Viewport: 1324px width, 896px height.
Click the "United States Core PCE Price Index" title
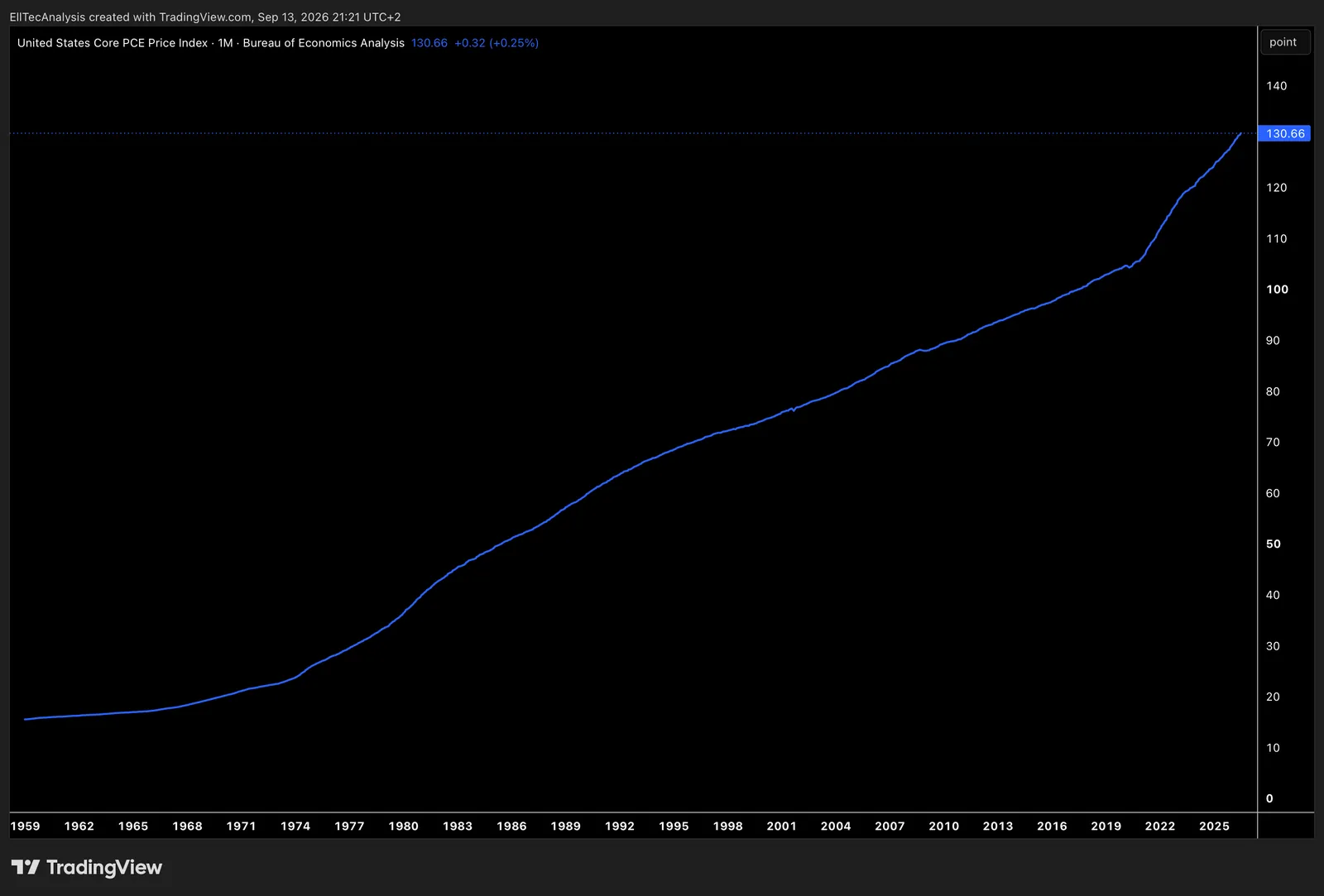(113, 43)
